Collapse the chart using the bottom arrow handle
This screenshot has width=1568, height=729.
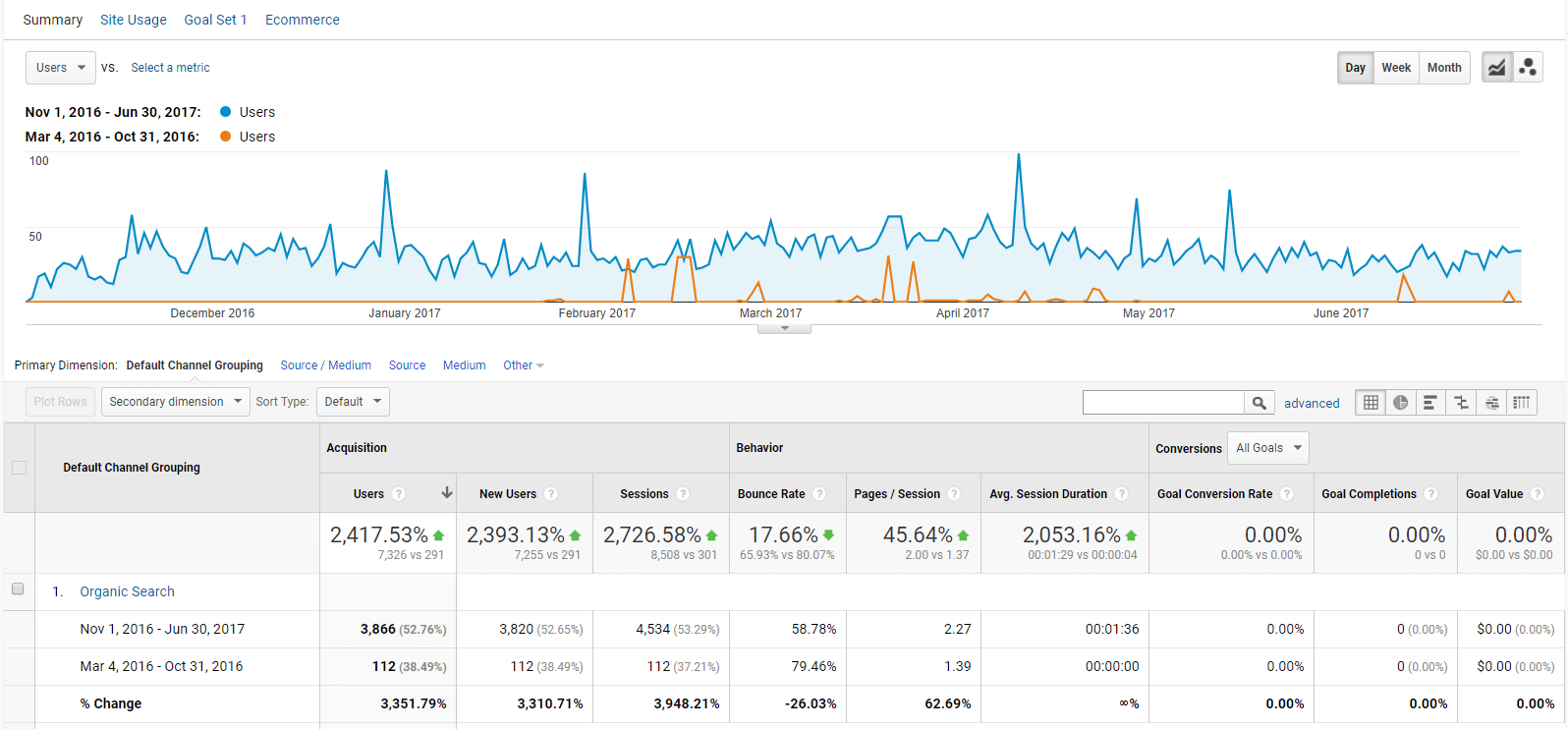[784, 328]
